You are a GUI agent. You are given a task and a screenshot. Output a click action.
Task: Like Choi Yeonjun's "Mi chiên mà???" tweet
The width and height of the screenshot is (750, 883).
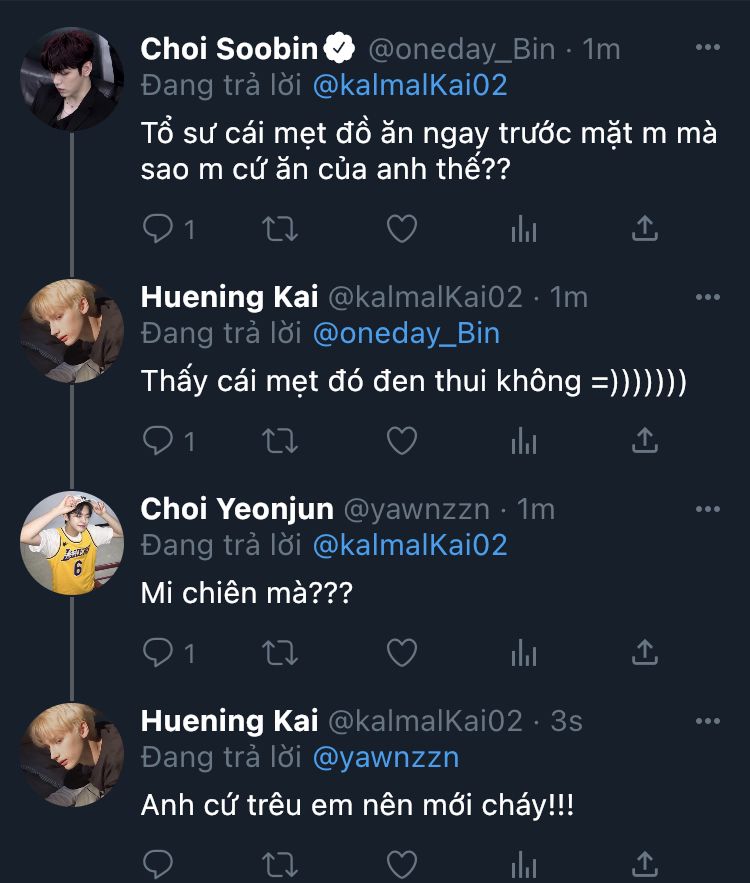(401, 653)
